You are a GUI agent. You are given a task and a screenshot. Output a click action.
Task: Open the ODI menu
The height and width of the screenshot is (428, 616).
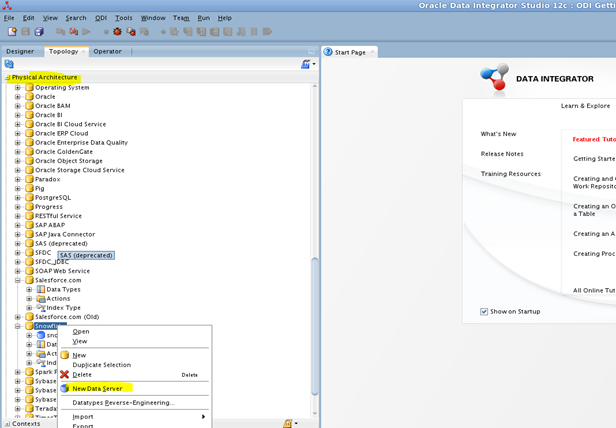pyautogui.click(x=101, y=18)
